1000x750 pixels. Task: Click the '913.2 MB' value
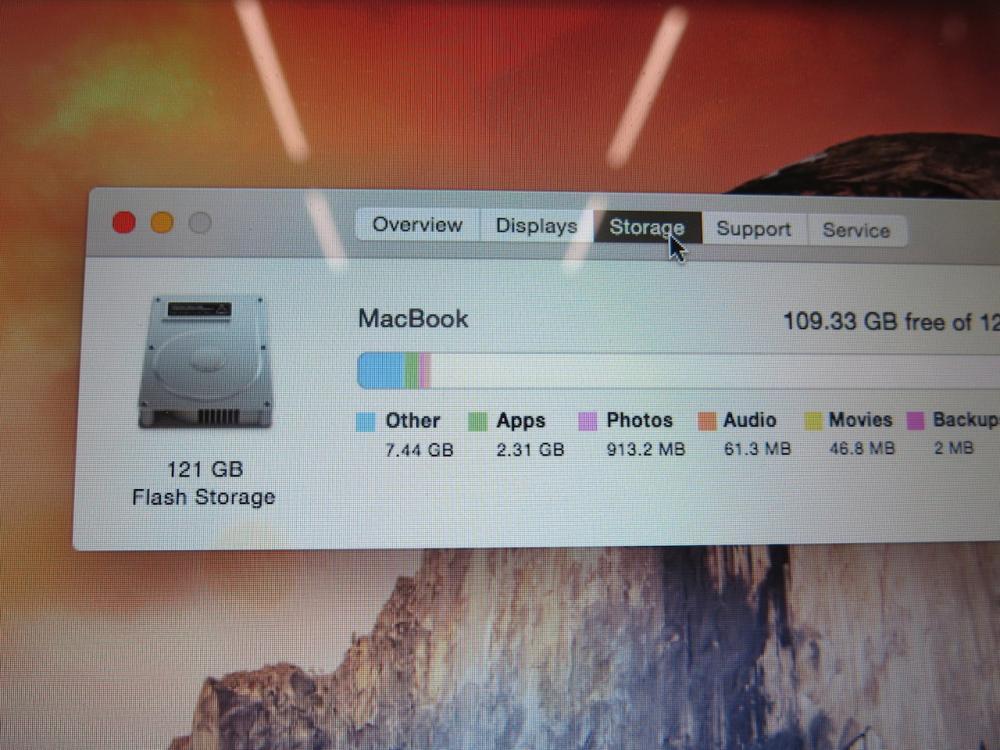point(645,449)
